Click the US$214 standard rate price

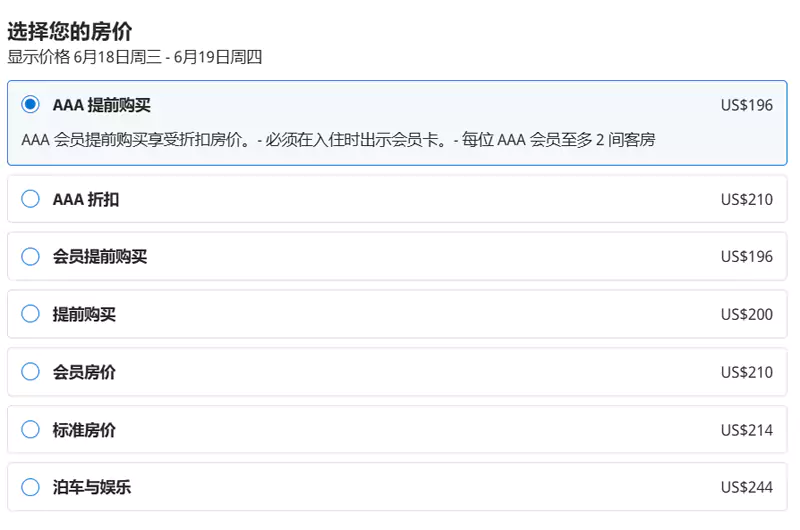pyautogui.click(x=746, y=430)
